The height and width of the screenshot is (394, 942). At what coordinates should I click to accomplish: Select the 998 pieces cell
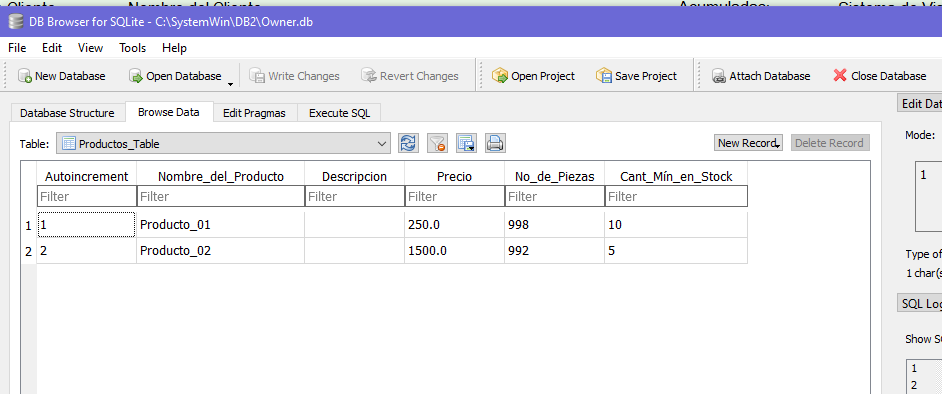[555, 225]
